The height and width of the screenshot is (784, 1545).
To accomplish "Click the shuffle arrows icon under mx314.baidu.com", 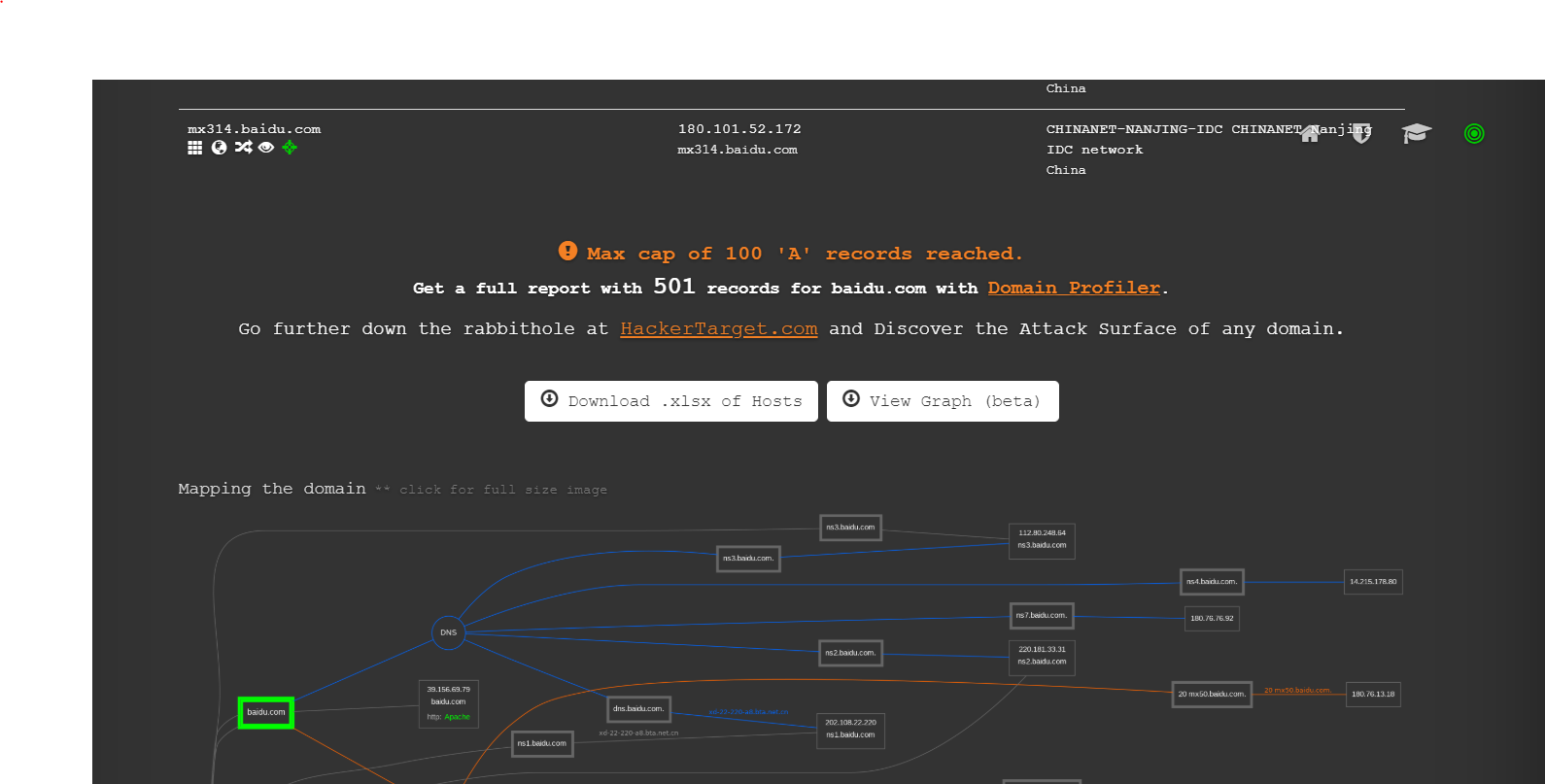I will tap(243, 147).
